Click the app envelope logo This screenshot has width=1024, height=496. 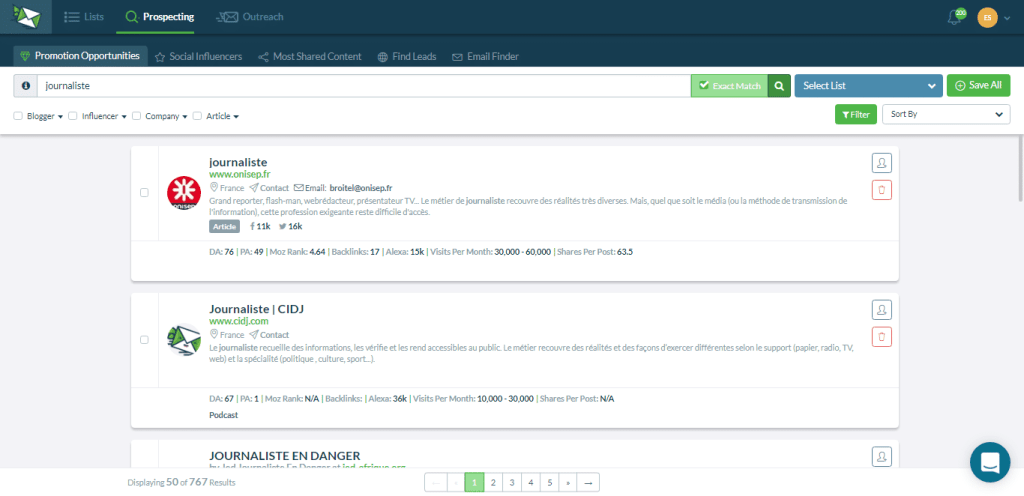click(26, 17)
